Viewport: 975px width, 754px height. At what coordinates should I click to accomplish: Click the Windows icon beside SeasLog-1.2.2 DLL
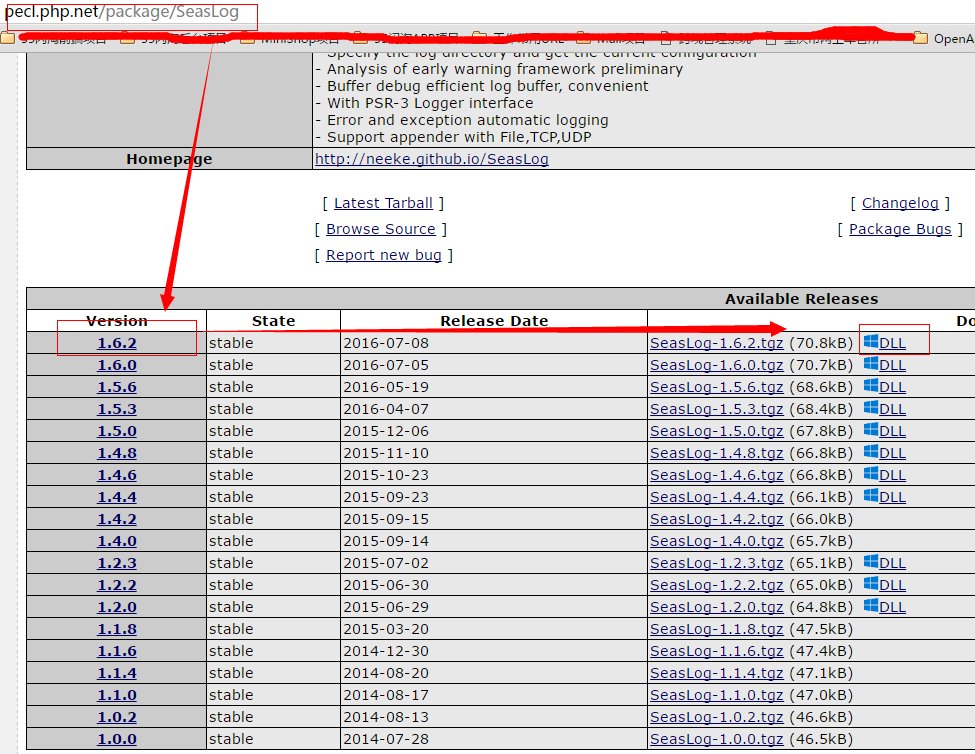[871, 584]
